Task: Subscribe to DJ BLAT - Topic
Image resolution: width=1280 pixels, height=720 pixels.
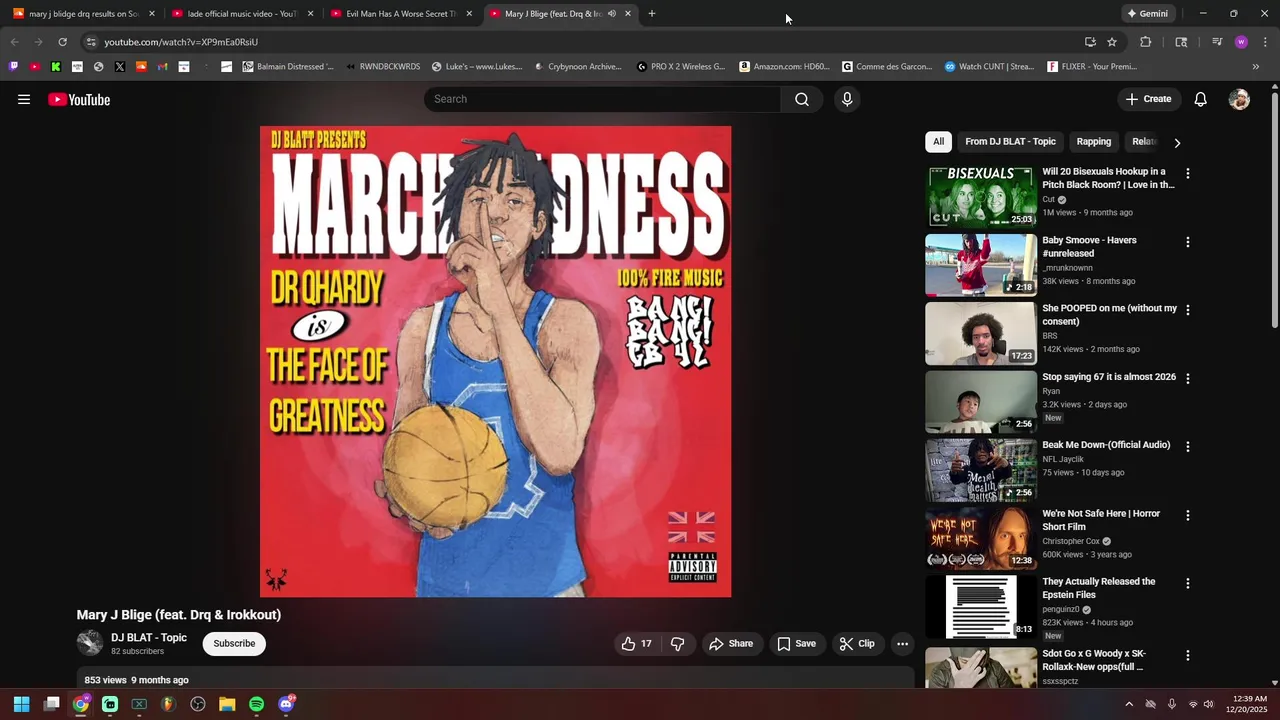Action: pos(234,644)
